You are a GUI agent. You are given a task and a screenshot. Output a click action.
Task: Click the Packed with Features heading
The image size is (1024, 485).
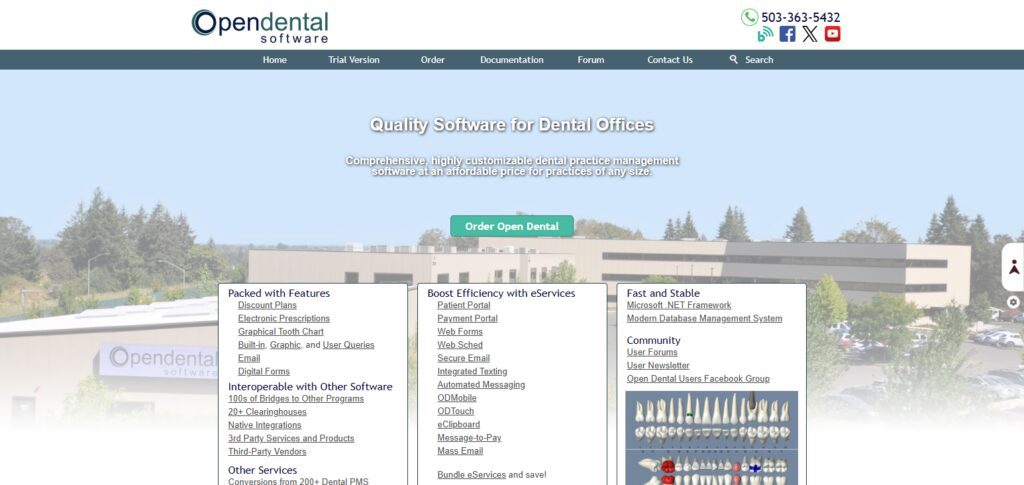pos(279,294)
